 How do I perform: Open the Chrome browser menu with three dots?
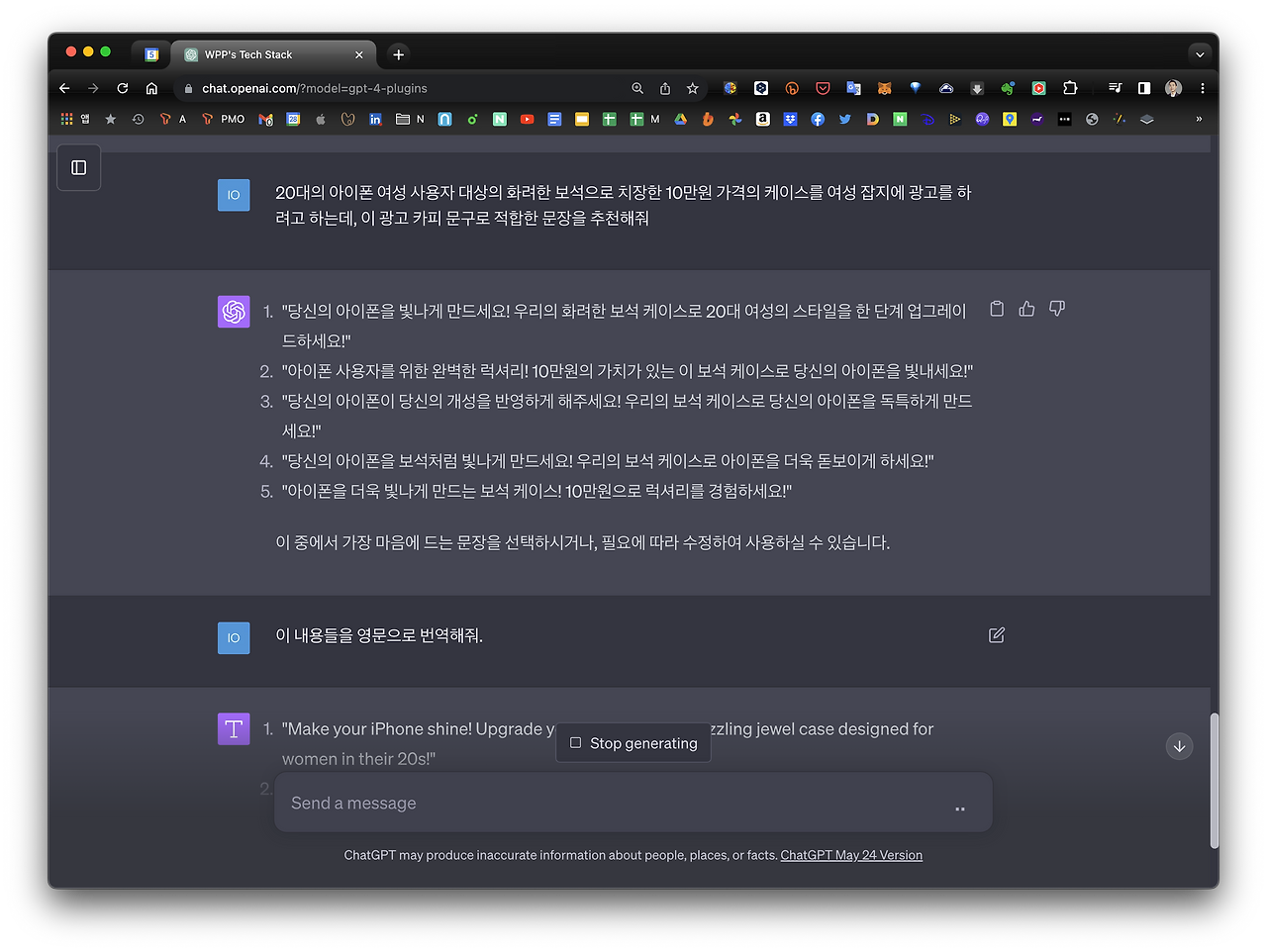click(1202, 88)
